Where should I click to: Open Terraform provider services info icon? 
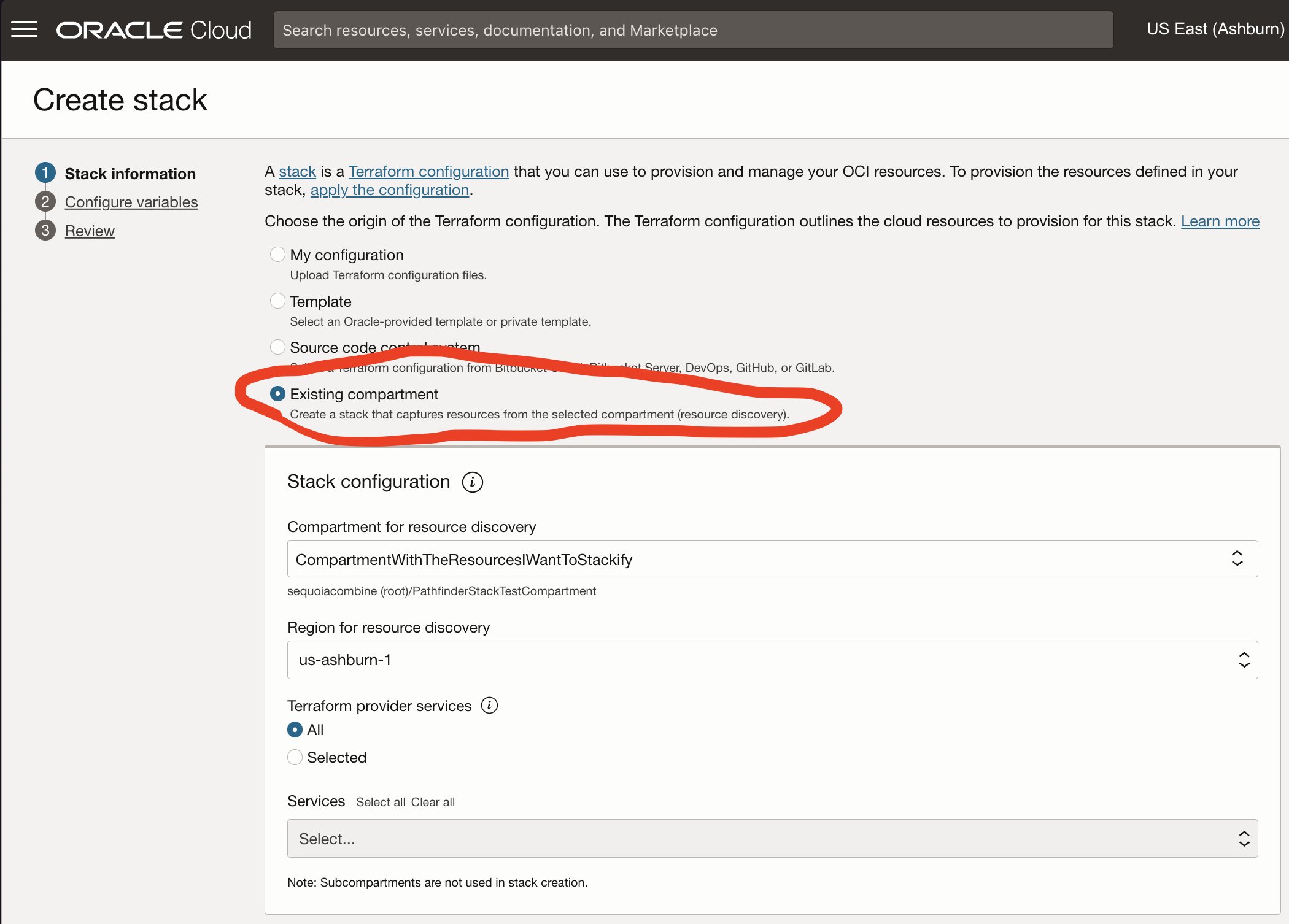tap(489, 706)
